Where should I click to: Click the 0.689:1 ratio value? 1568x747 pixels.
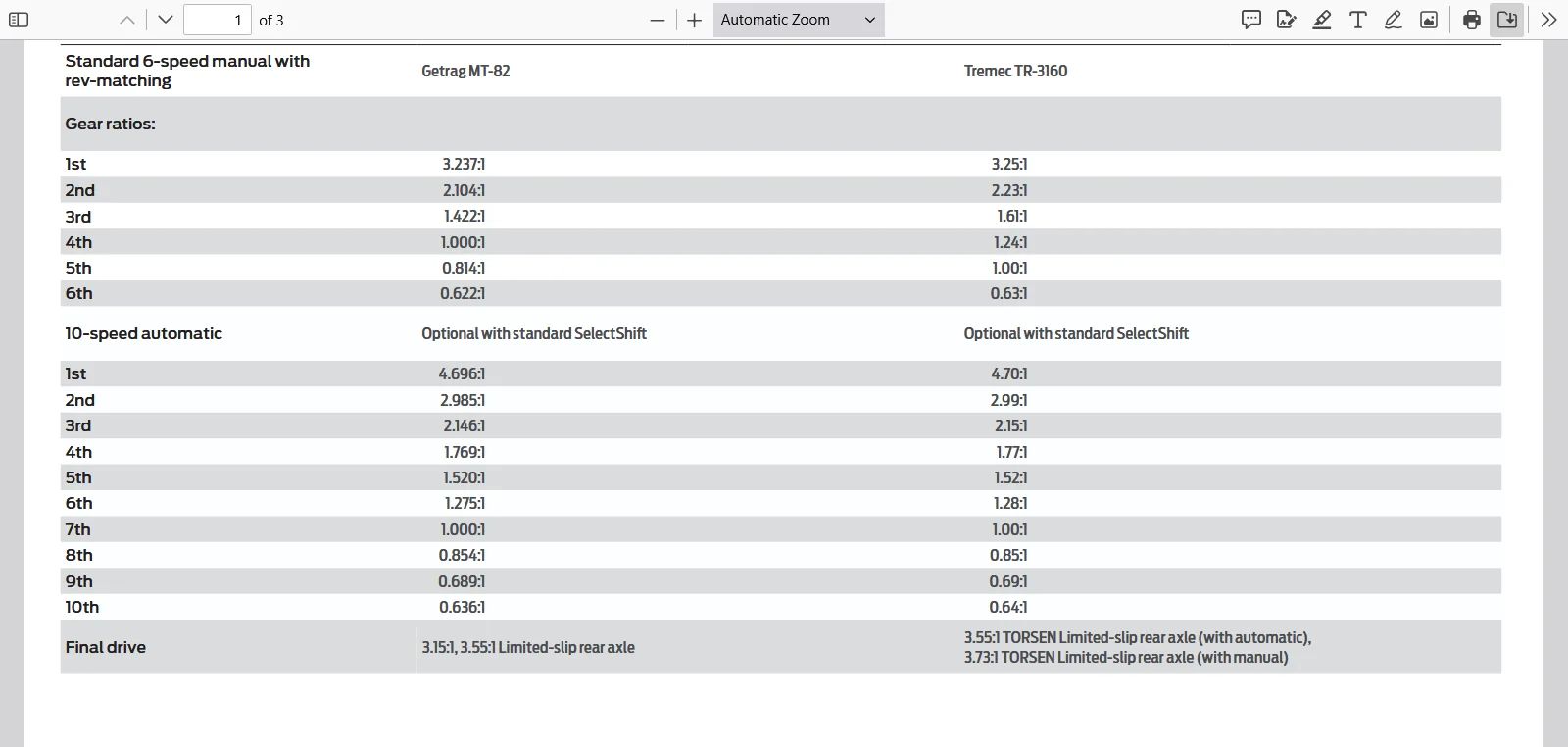coord(462,581)
